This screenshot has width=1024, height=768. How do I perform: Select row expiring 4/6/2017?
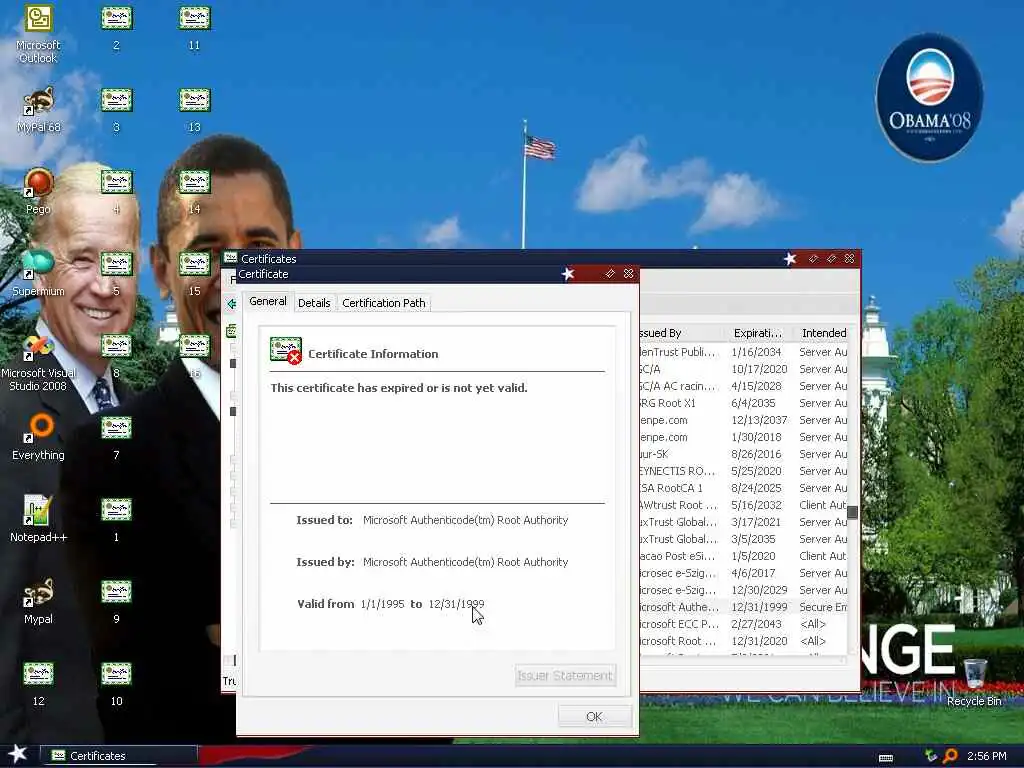pos(743,573)
